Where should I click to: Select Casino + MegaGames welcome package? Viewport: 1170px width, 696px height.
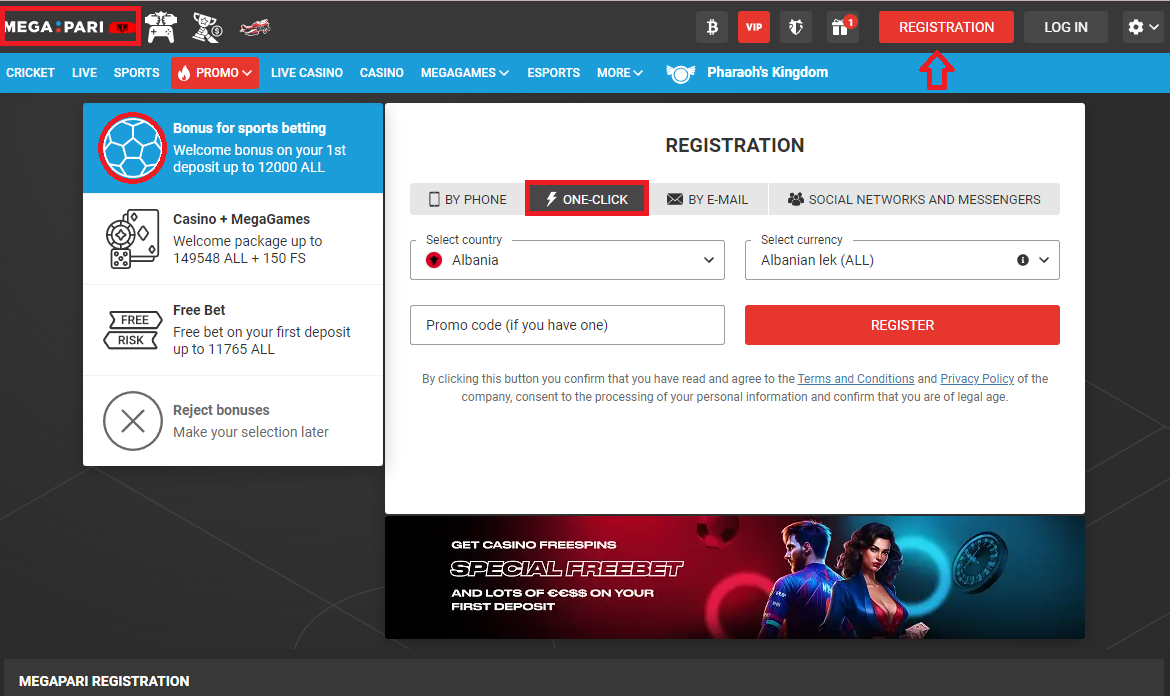[233, 239]
